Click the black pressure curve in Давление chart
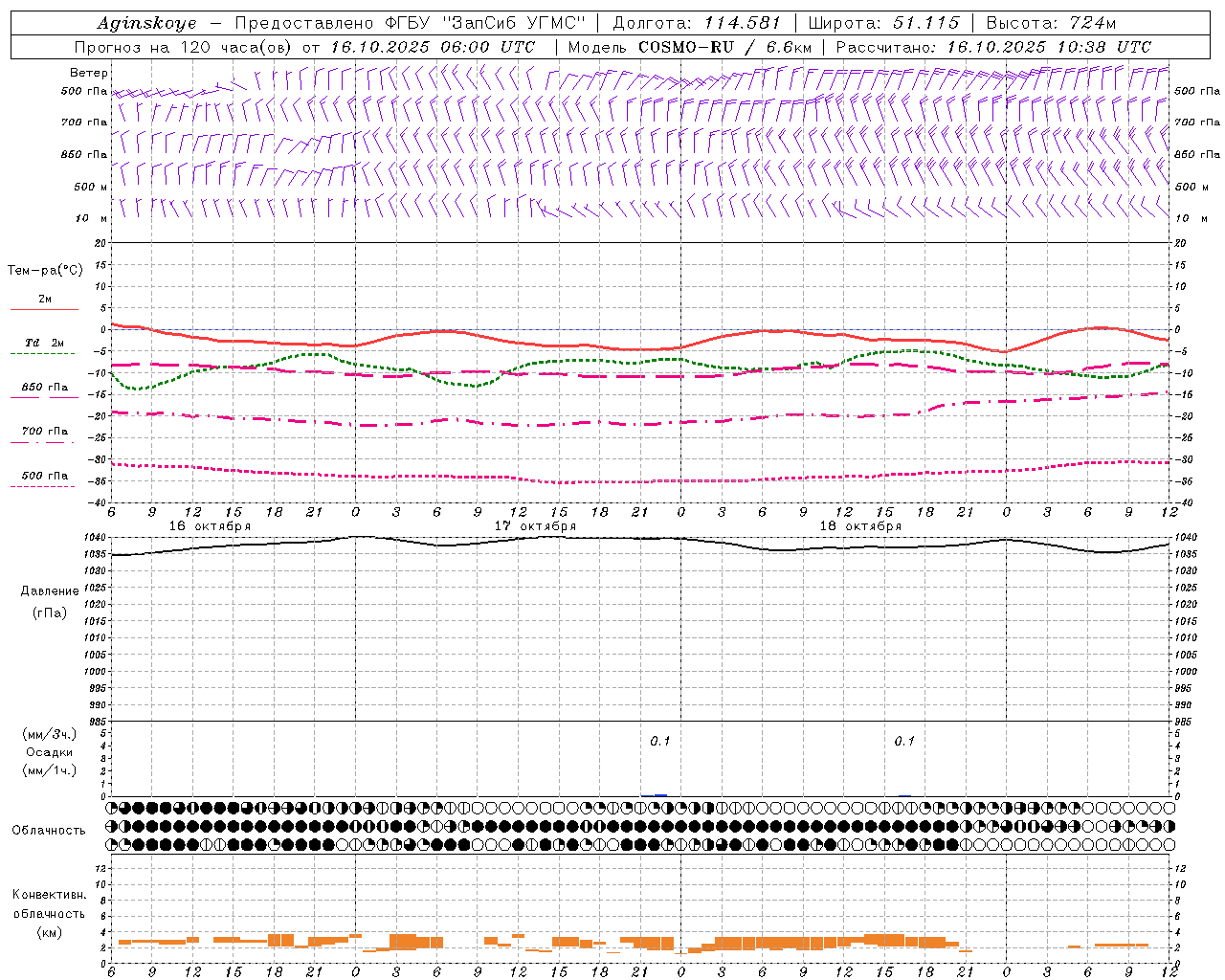The image size is (1225, 980). click(x=641, y=538)
